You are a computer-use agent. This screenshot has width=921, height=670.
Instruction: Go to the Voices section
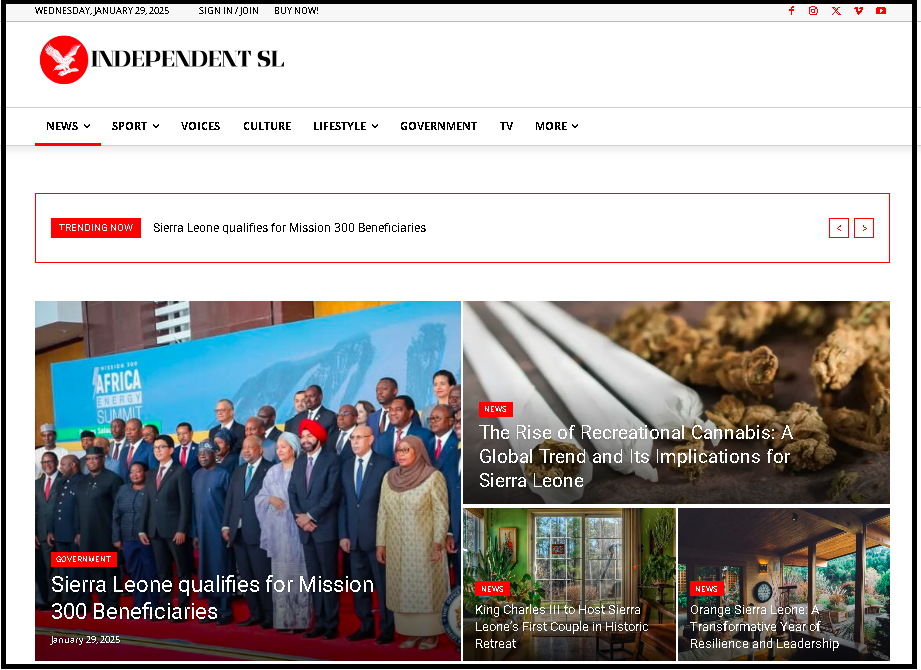(x=200, y=126)
